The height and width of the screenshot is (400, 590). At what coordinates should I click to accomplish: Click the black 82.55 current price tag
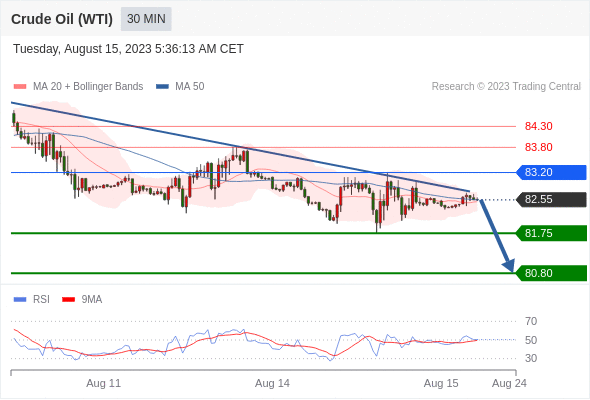coord(550,199)
